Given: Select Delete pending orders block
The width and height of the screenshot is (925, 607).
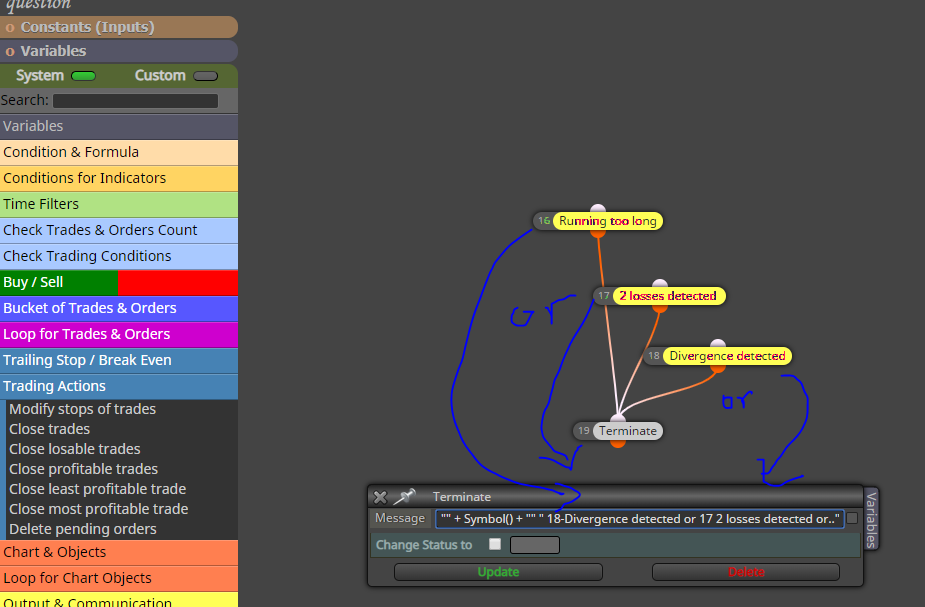Looking at the screenshot, I should (83, 530).
